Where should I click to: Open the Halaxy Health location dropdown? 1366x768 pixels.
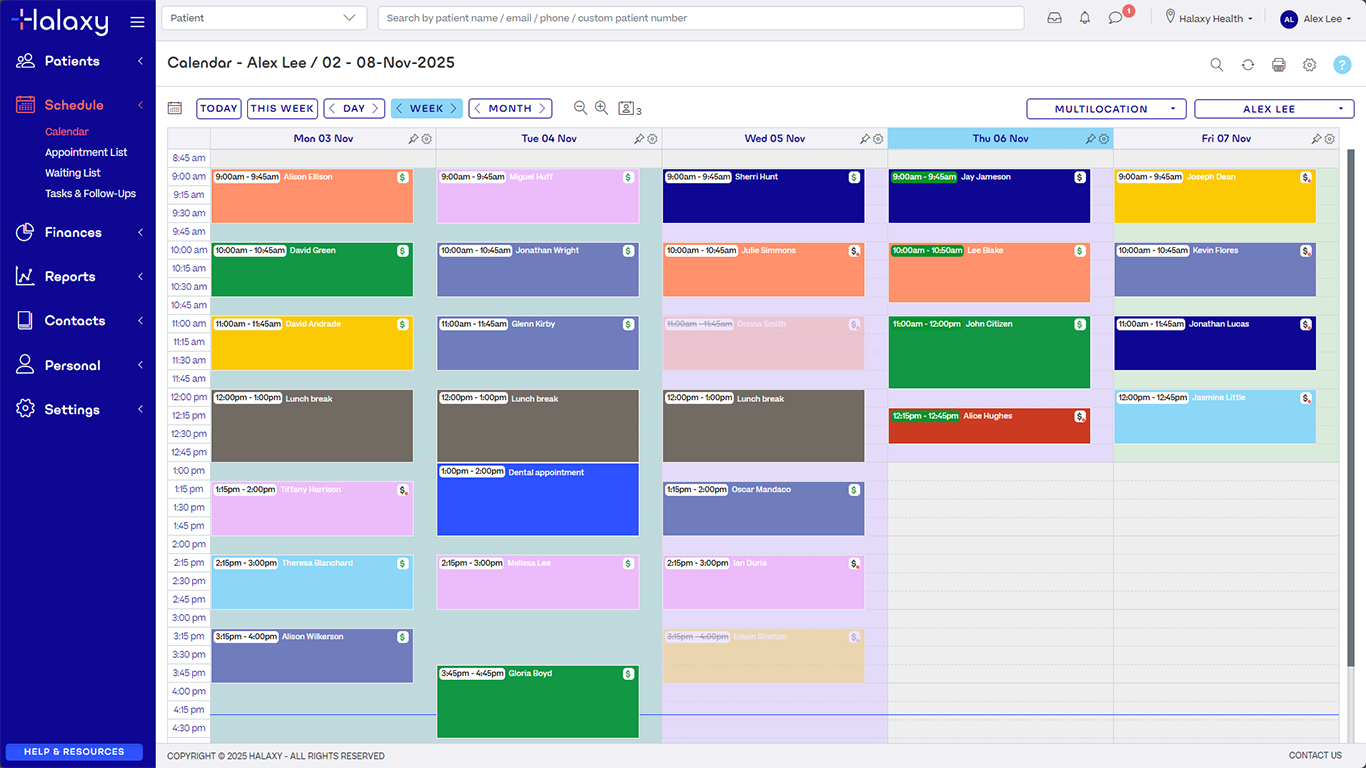pos(1209,18)
